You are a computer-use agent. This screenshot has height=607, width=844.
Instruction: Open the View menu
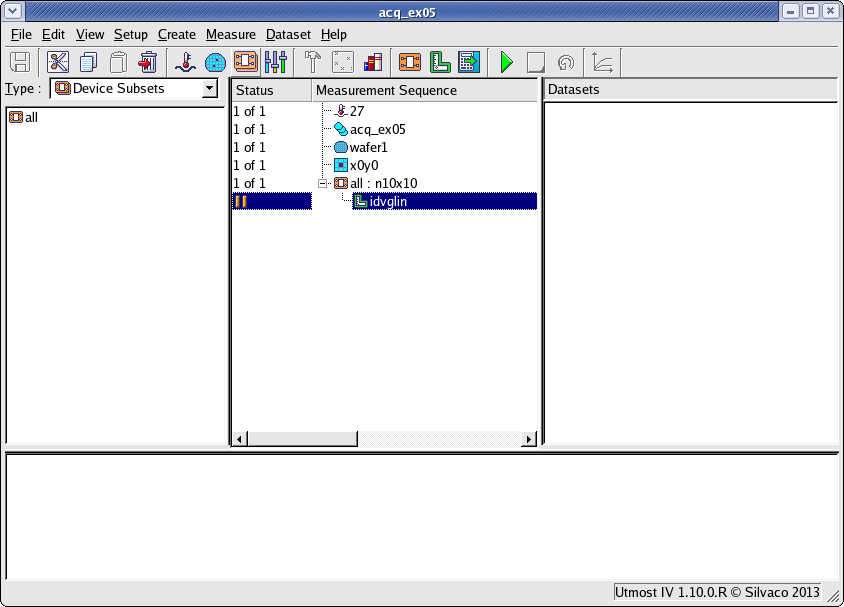(90, 34)
